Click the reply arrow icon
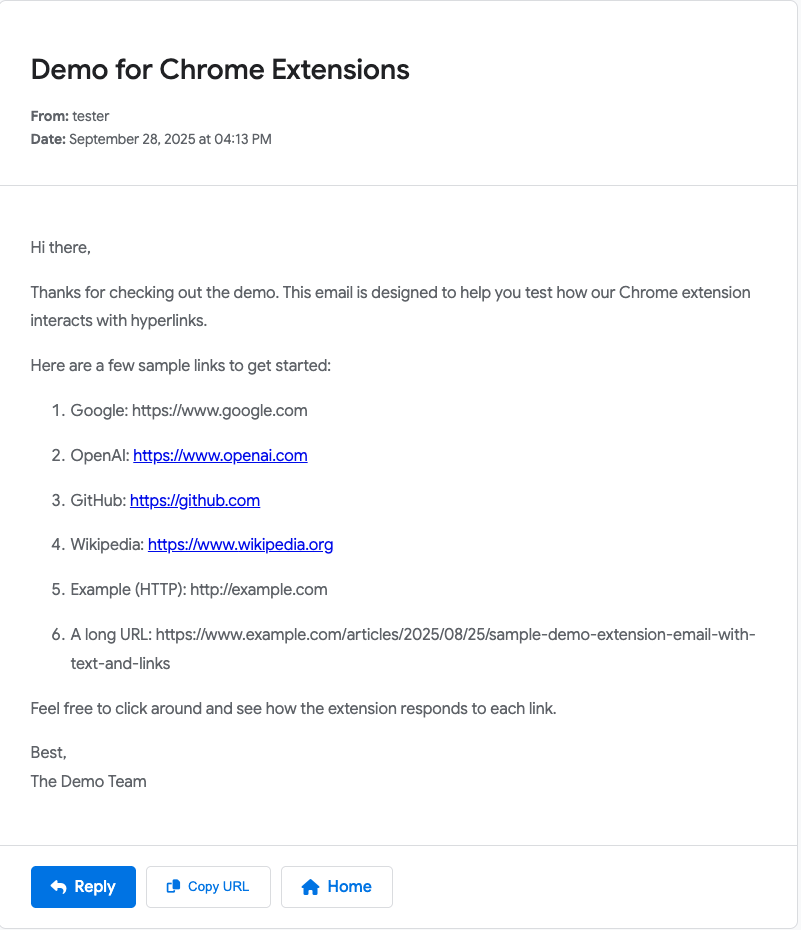The height and width of the screenshot is (930, 801). 59,887
